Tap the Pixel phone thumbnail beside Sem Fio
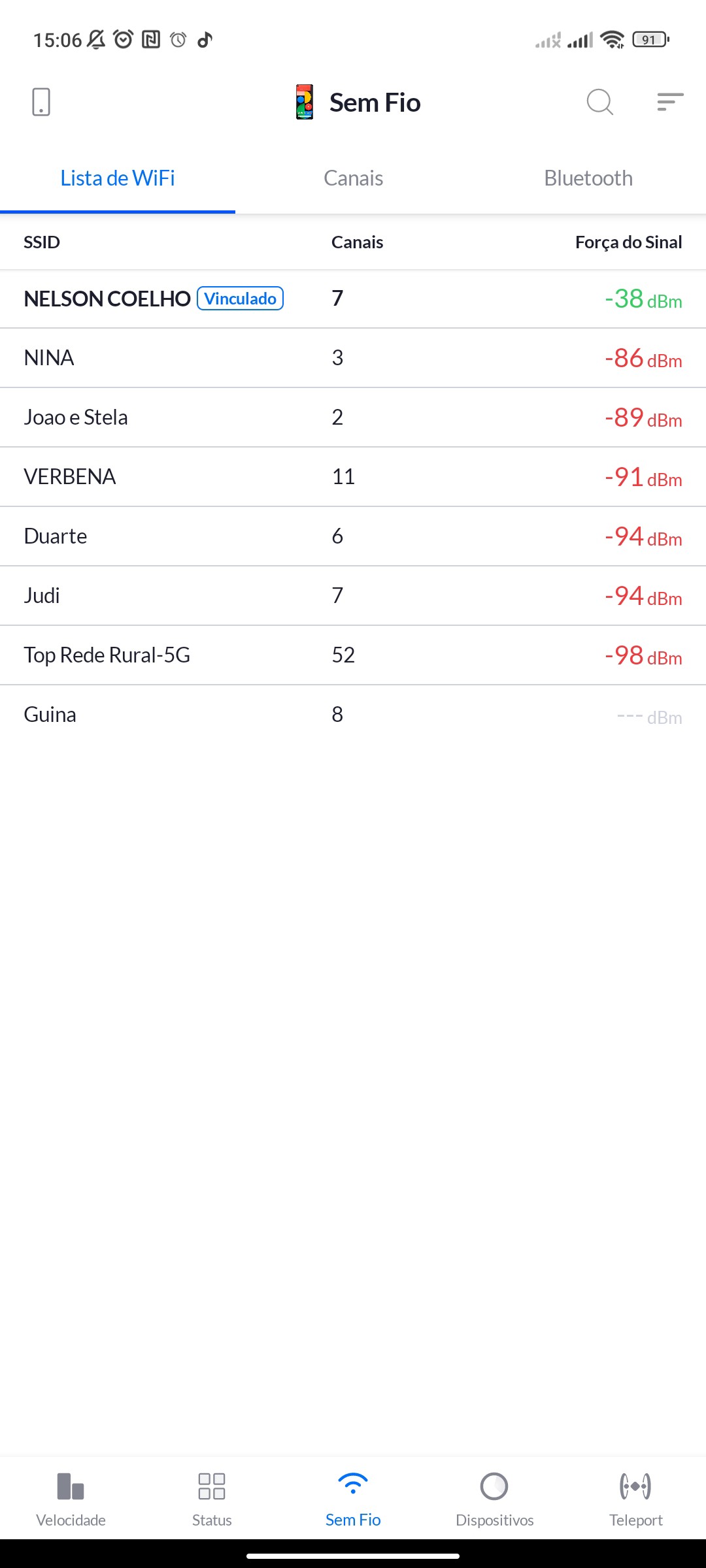Viewport: 706px width, 1568px height. click(305, 102)
